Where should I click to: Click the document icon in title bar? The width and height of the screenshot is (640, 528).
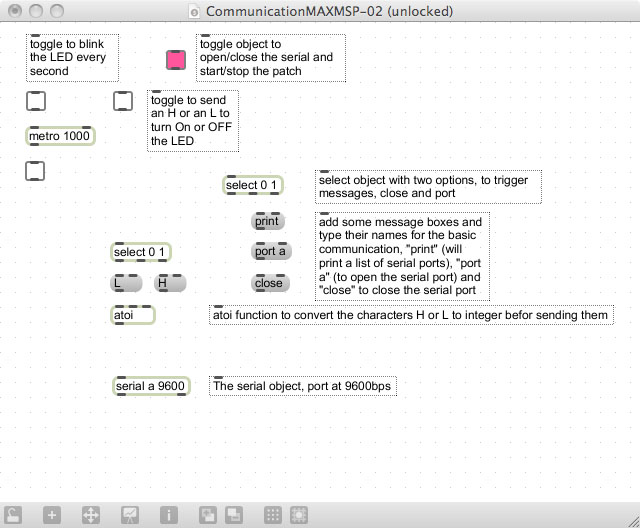point(195,11)
